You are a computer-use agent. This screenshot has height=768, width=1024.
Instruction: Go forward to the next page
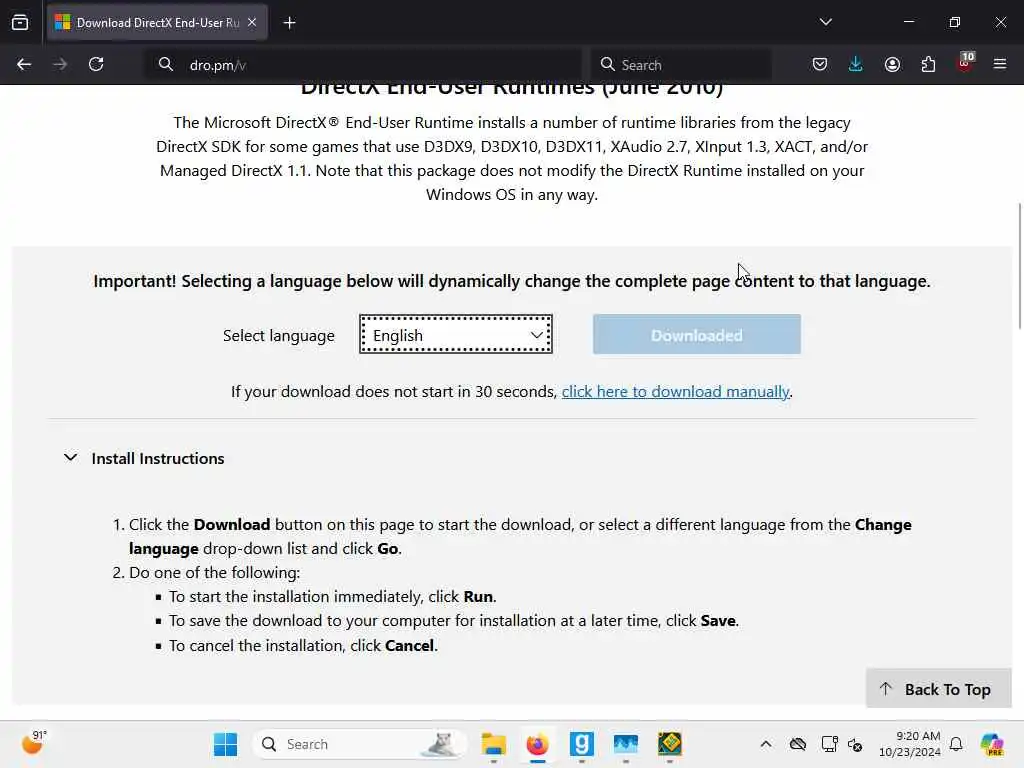coord(60,64)
